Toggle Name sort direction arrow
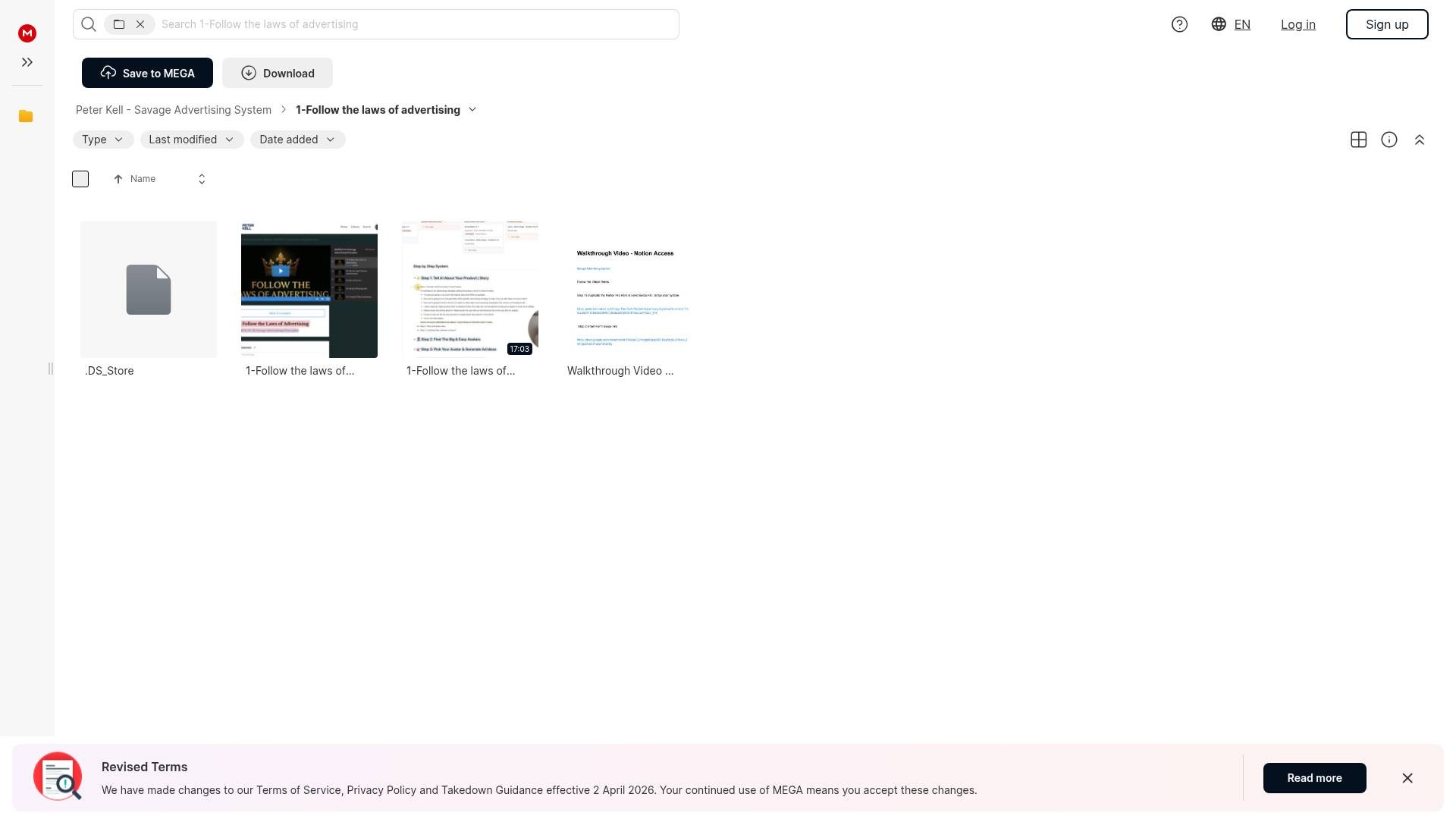Viewport: 1456px width, 819px height. [118, 179]
